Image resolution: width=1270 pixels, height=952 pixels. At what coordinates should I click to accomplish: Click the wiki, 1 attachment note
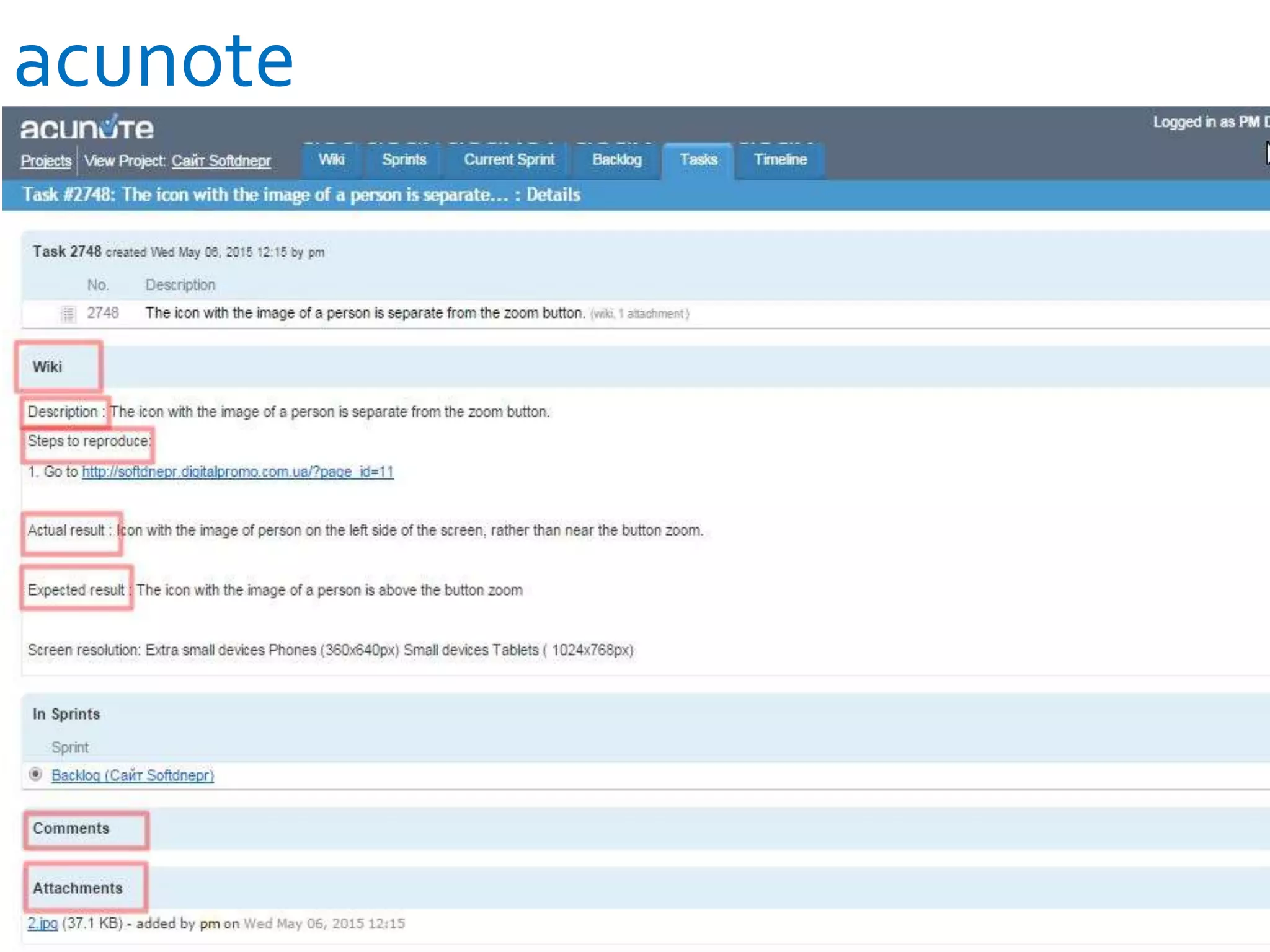[639, 314]
